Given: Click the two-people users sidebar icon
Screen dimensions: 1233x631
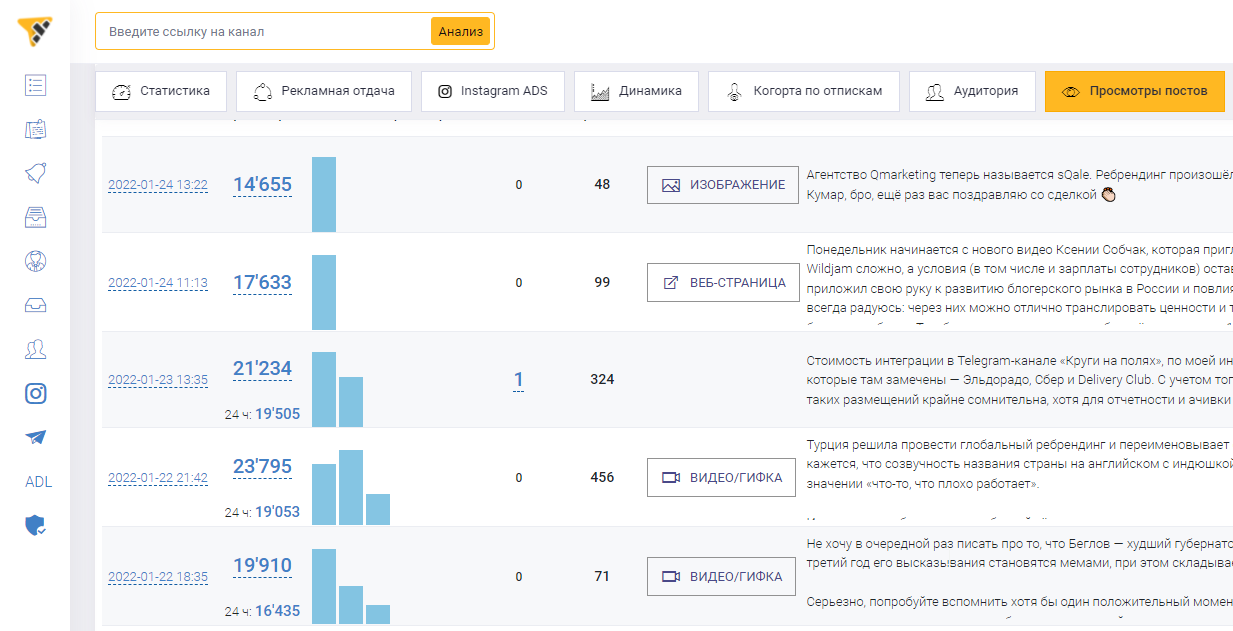Looking at the screenshot, I should click(x=36, y=350).
